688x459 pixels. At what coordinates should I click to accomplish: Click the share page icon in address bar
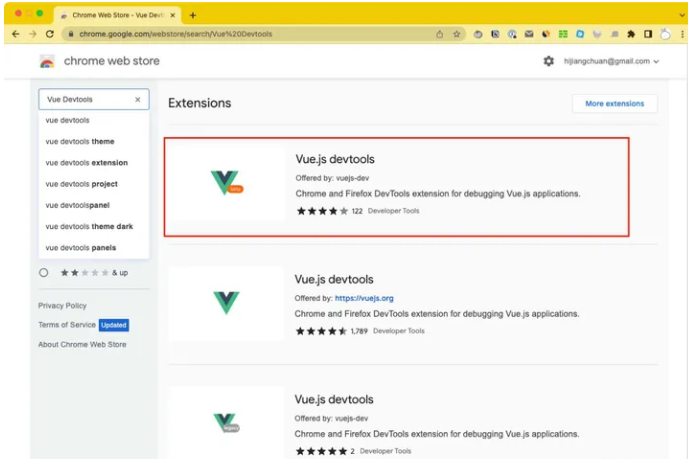[x=440, y=34]
